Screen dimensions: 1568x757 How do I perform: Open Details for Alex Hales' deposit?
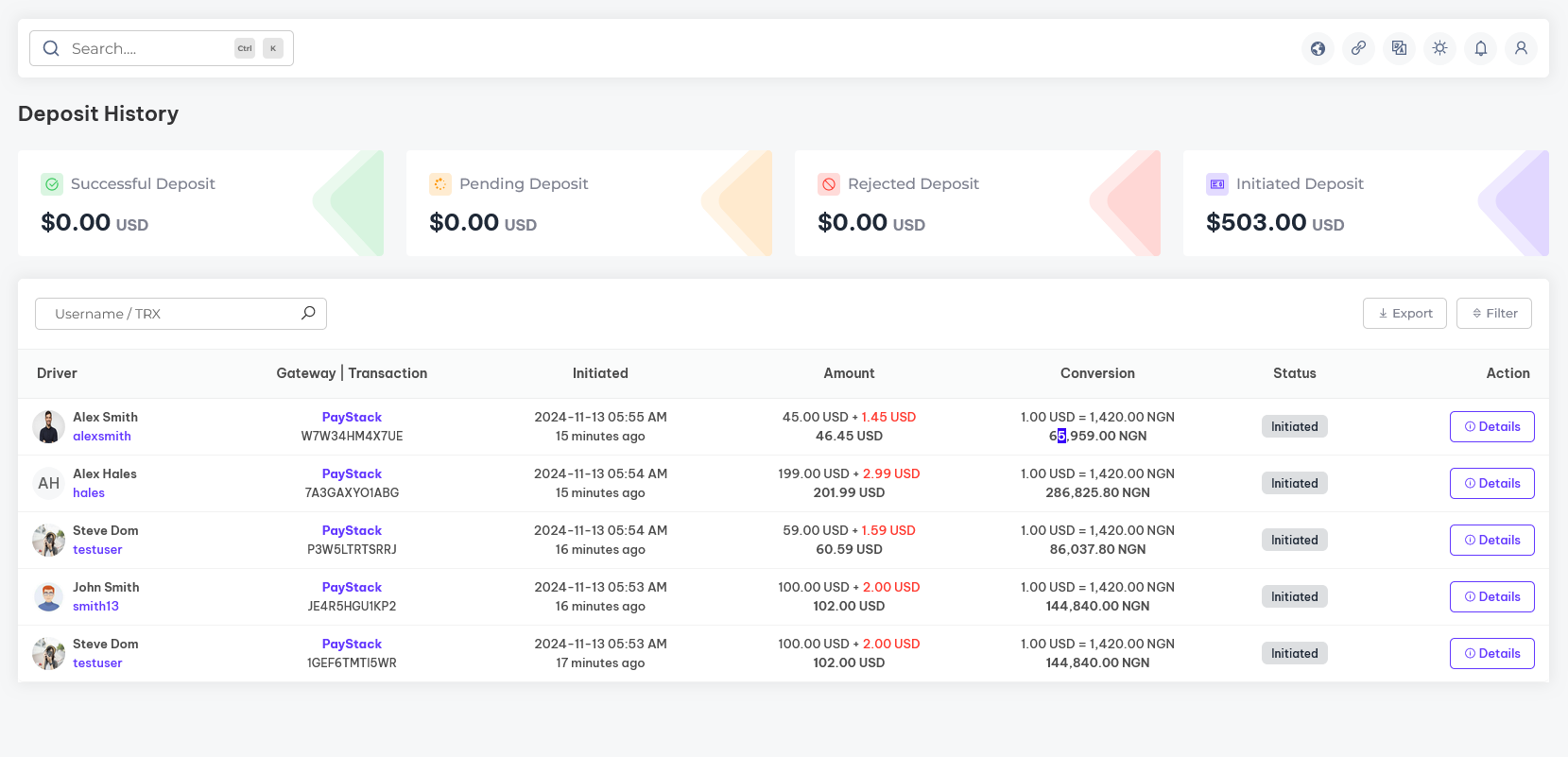1491,483
